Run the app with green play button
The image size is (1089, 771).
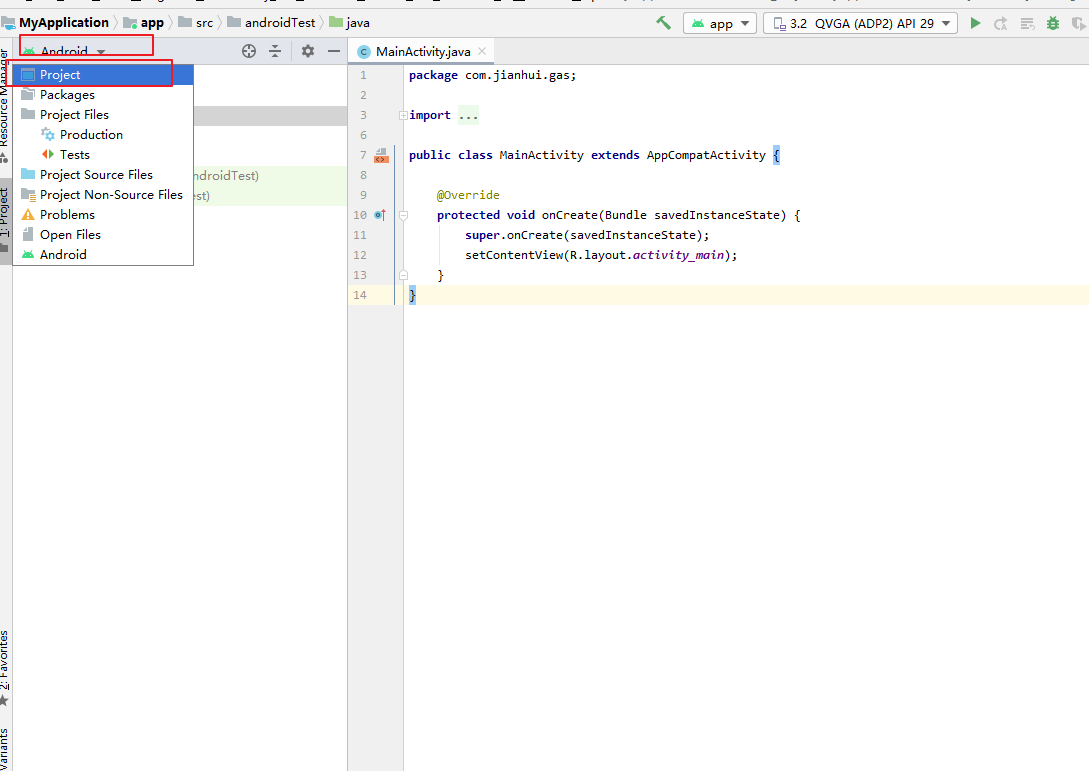pos(975,23)
